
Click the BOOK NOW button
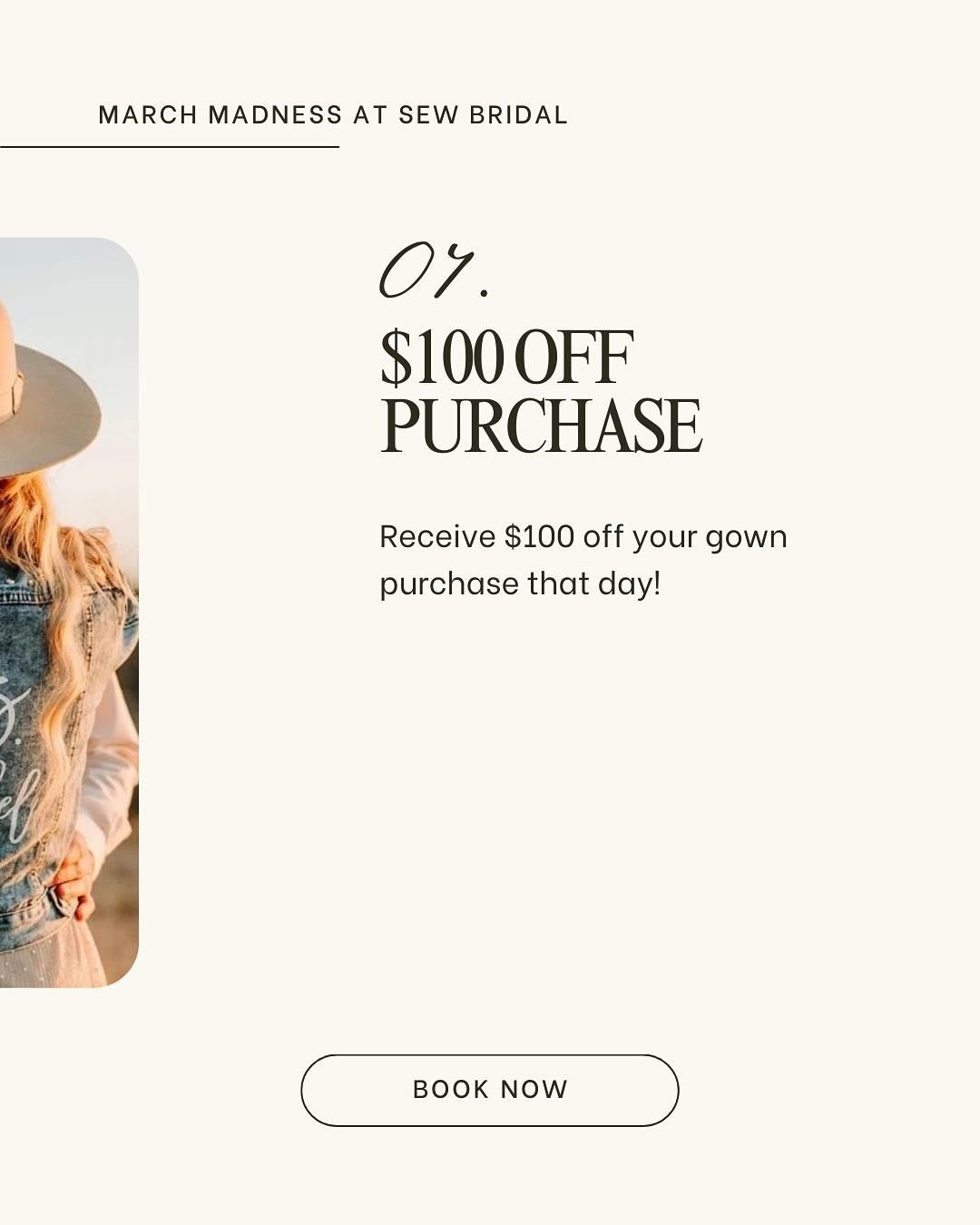point(490,1090)
